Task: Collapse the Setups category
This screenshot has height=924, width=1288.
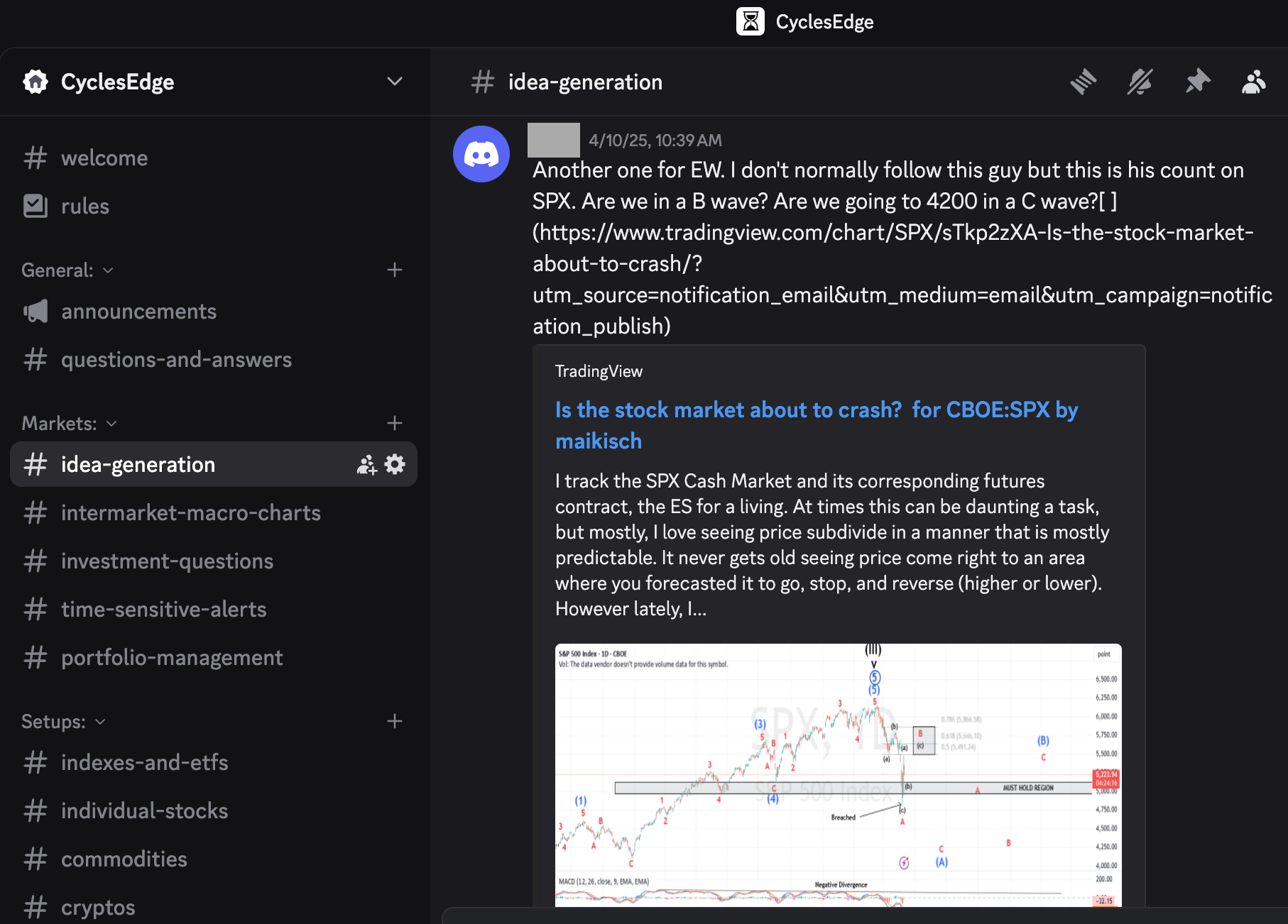Action: pos(63,721)
